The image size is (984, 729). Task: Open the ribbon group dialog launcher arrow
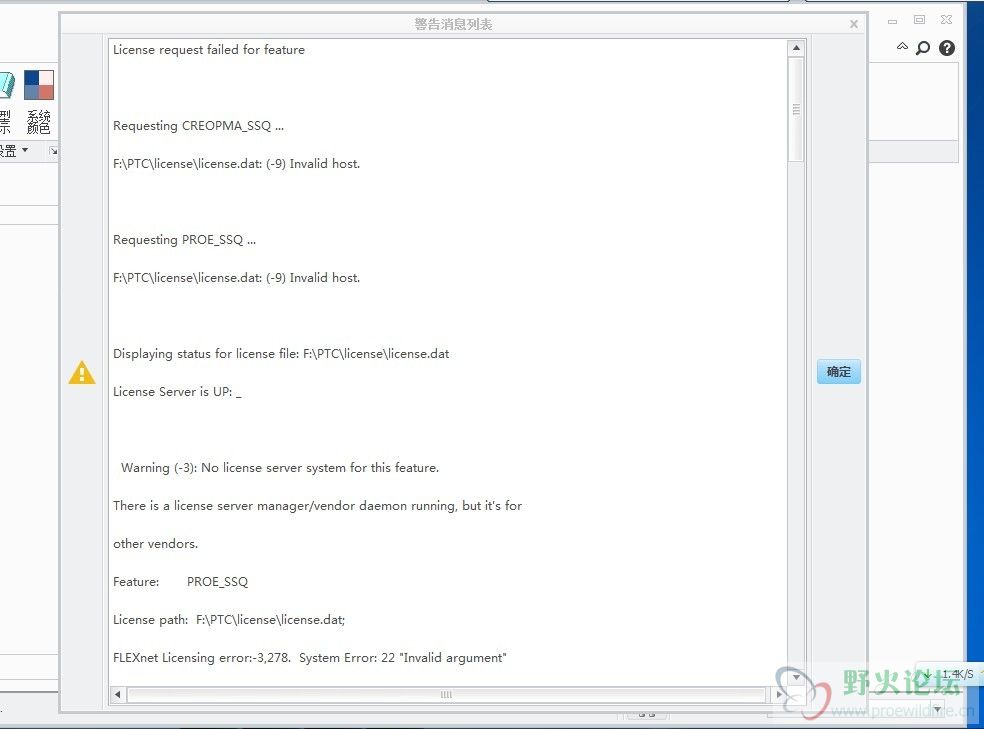pos(53,151)
